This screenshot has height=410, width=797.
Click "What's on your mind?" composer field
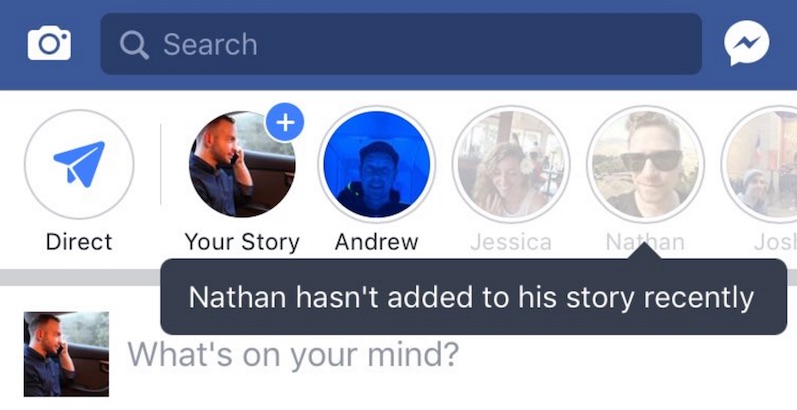click(293, 354)
